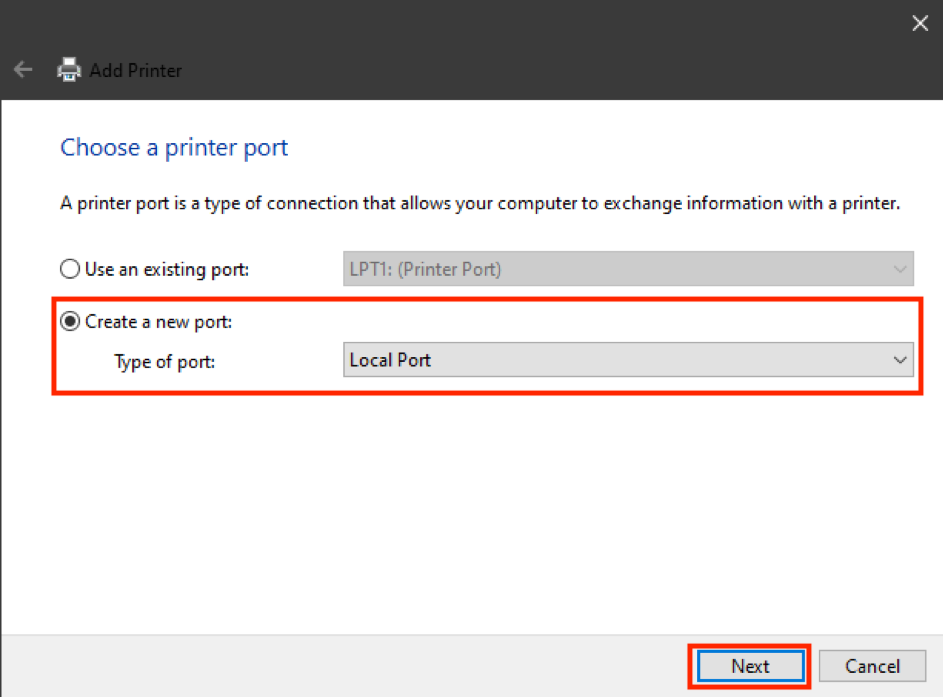Click the Add Printer title text
This screenshot has height=697, width=943.
point(135,70)
